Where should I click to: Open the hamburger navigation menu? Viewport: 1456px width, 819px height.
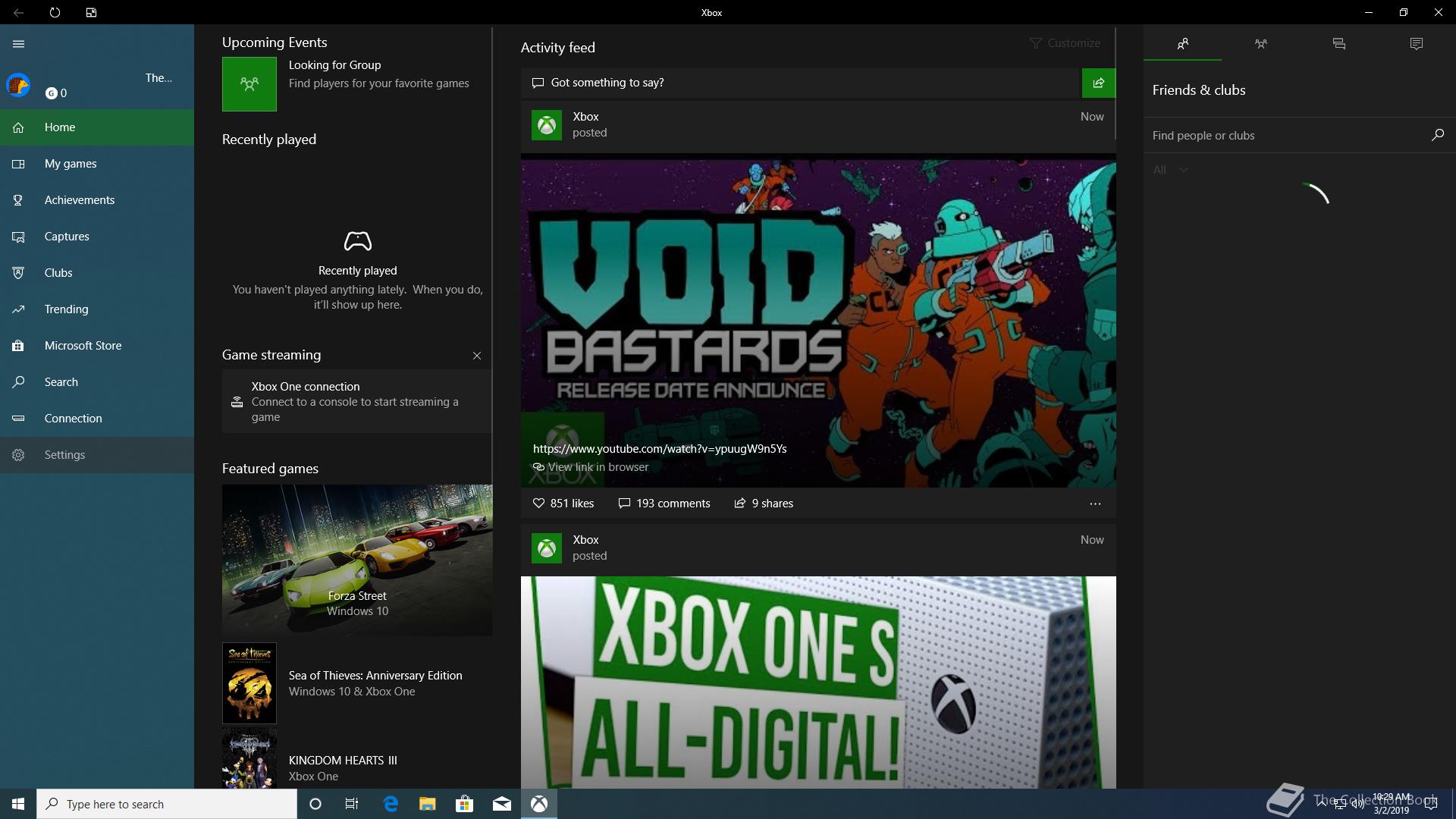click(19, 44)
